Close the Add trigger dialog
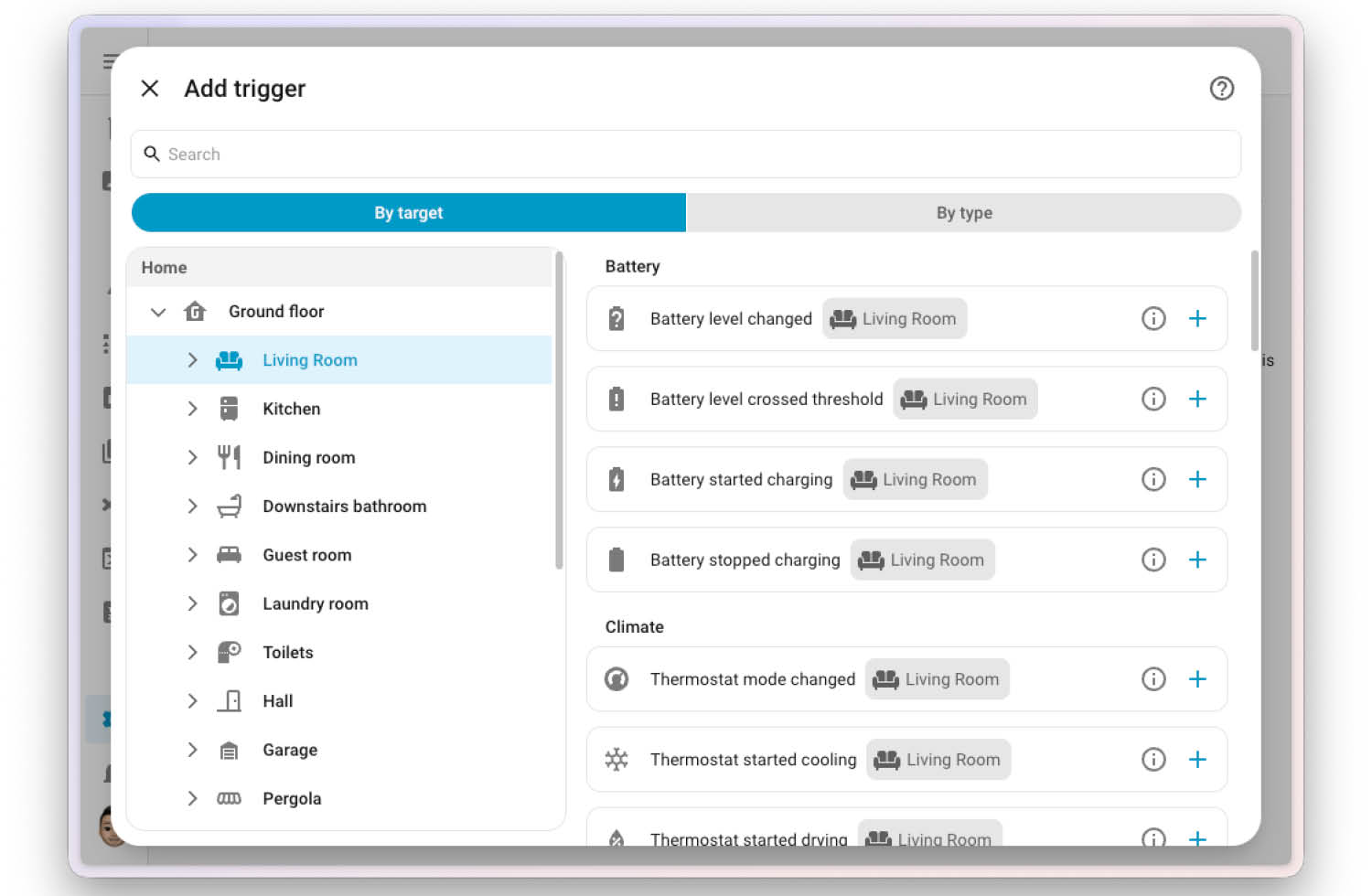 tap(150, 89)
